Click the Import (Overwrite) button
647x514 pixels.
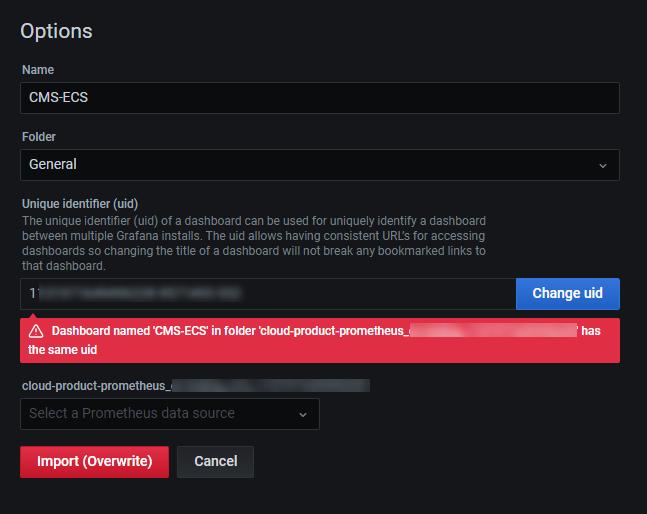[94, 462]
